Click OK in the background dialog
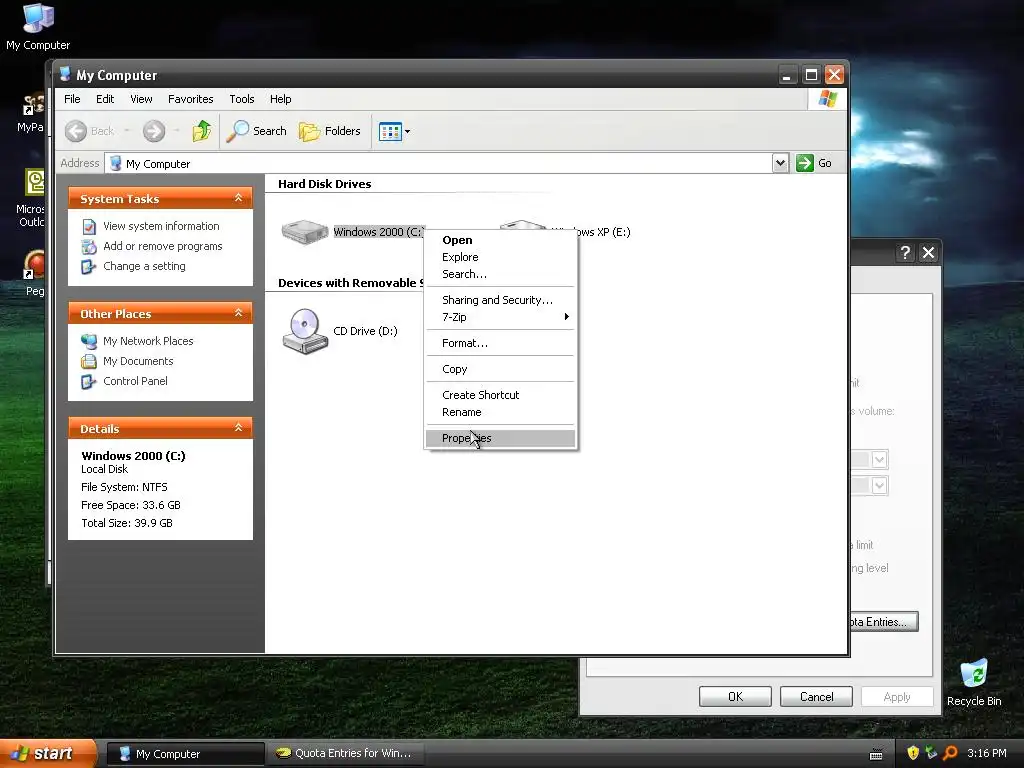1024x768 pixels. [735, 697]
